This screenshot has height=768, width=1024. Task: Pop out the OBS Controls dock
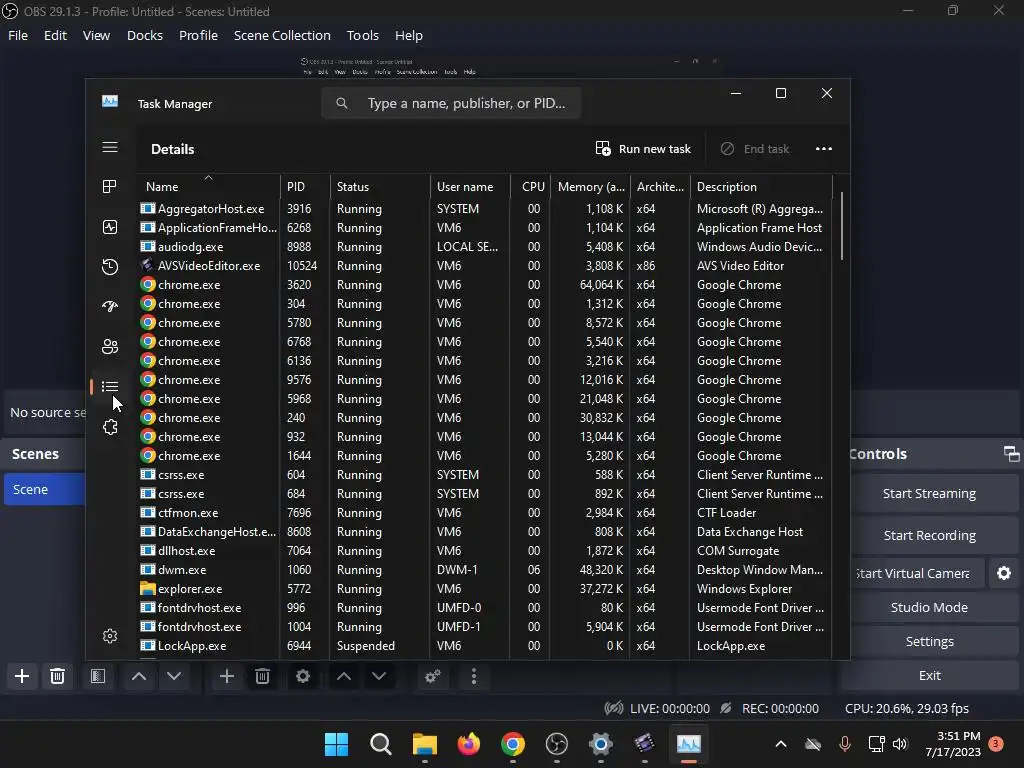coord(1011,454)
